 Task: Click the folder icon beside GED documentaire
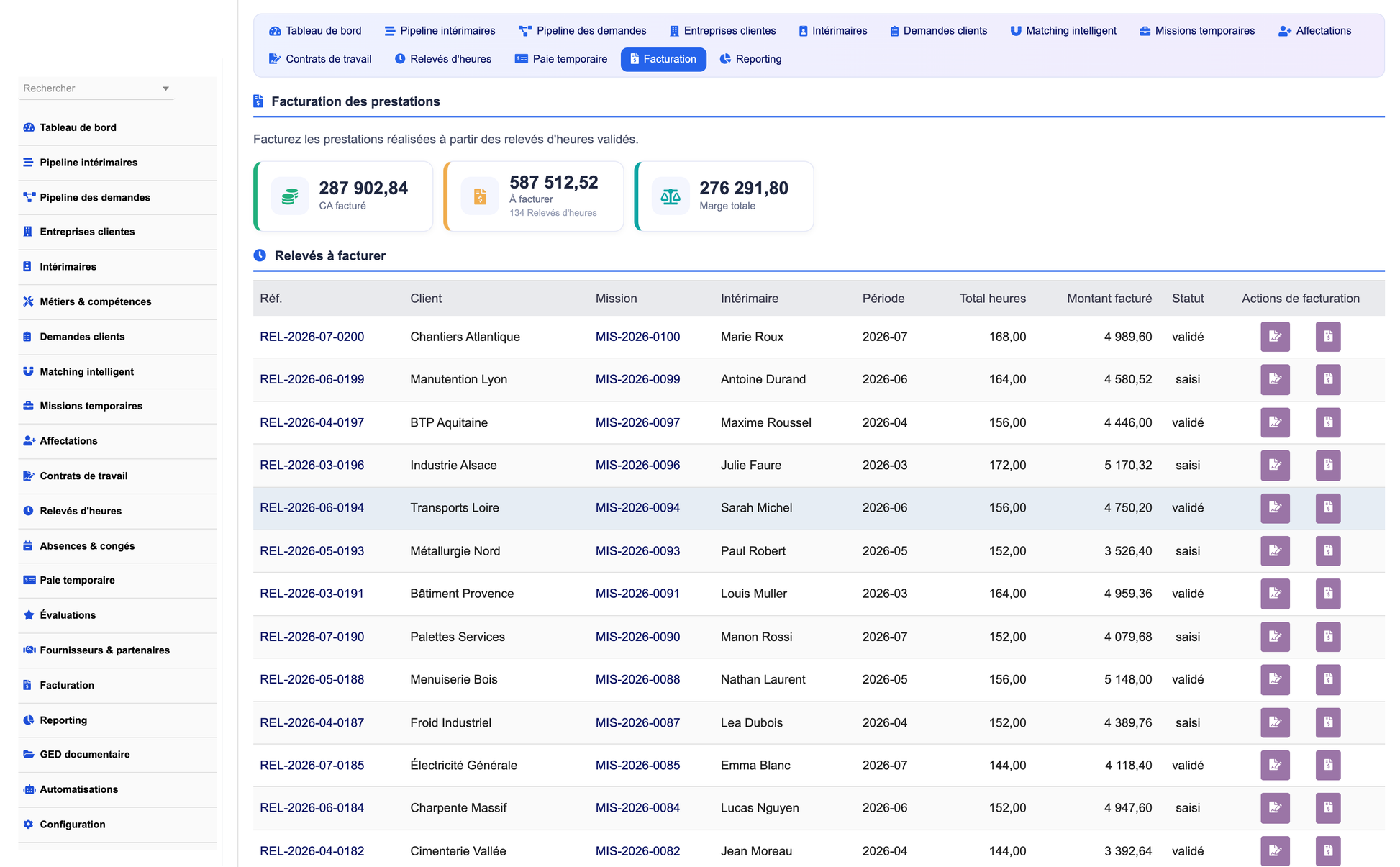pos(29,754)
